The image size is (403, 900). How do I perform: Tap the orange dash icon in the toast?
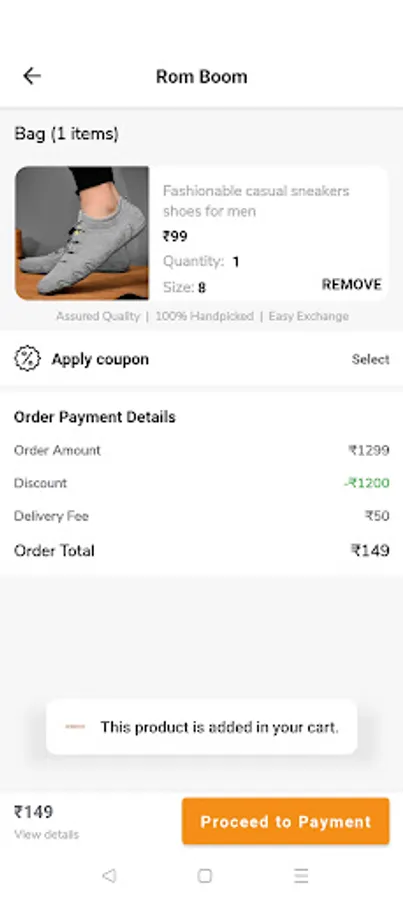(x=75, y=727)
